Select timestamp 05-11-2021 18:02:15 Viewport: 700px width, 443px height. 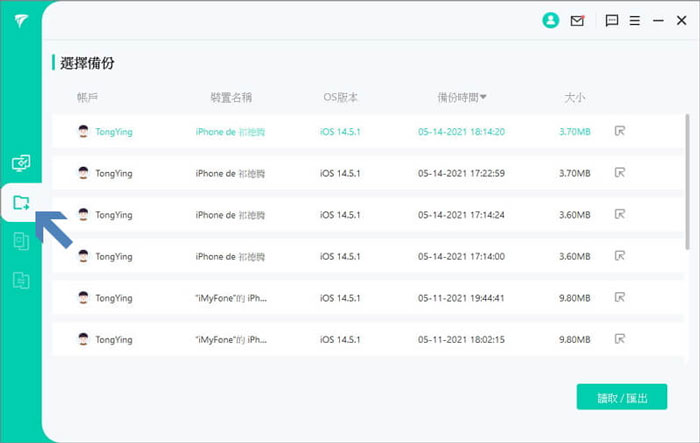tap(461, 339)
